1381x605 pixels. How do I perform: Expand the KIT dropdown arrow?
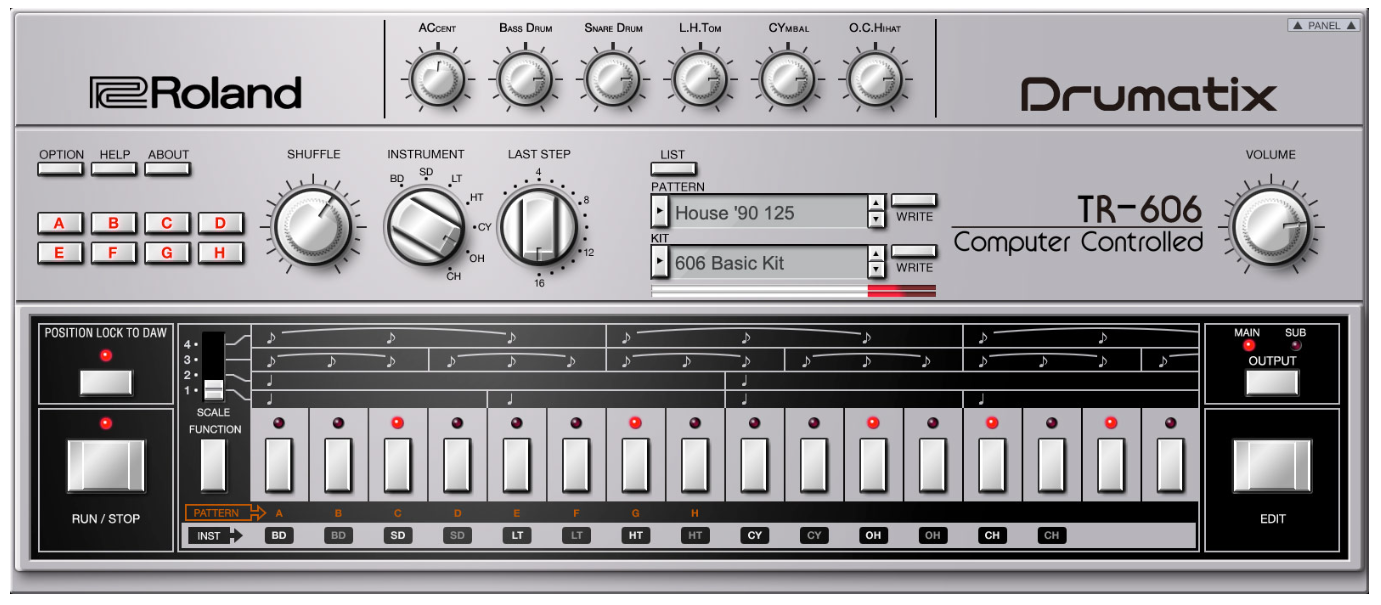[659, 263]
